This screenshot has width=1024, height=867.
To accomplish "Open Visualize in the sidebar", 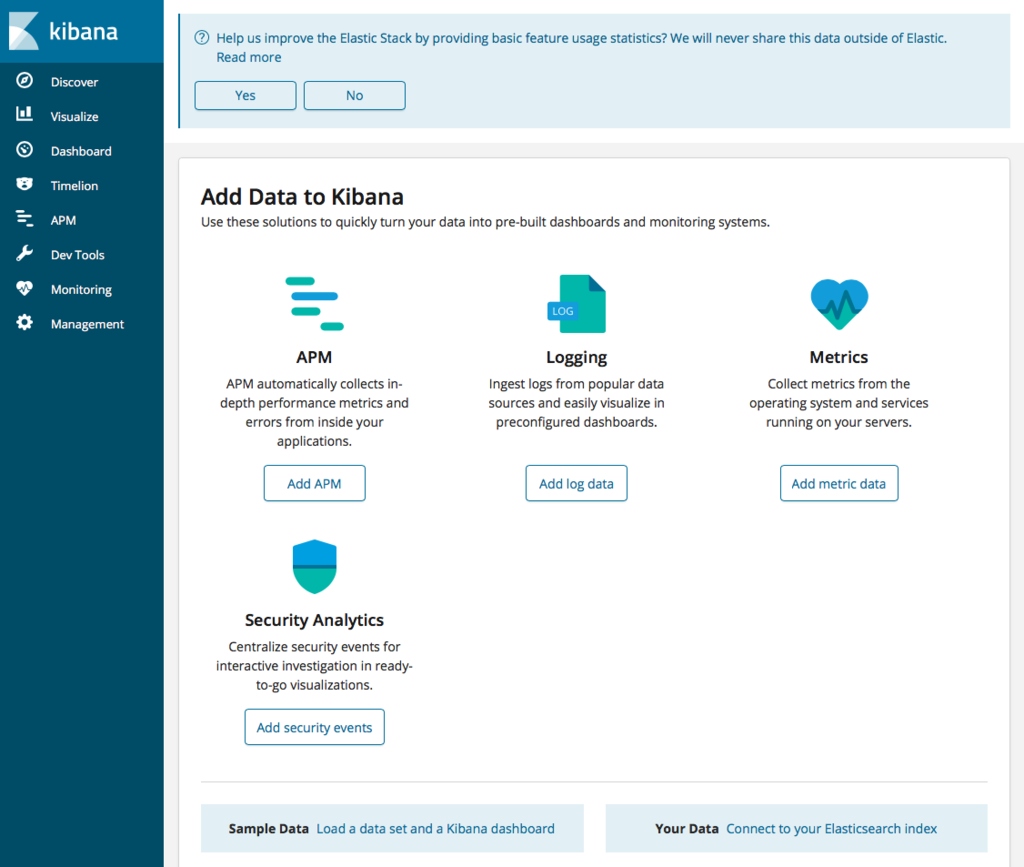I will [x=74, y=117].
